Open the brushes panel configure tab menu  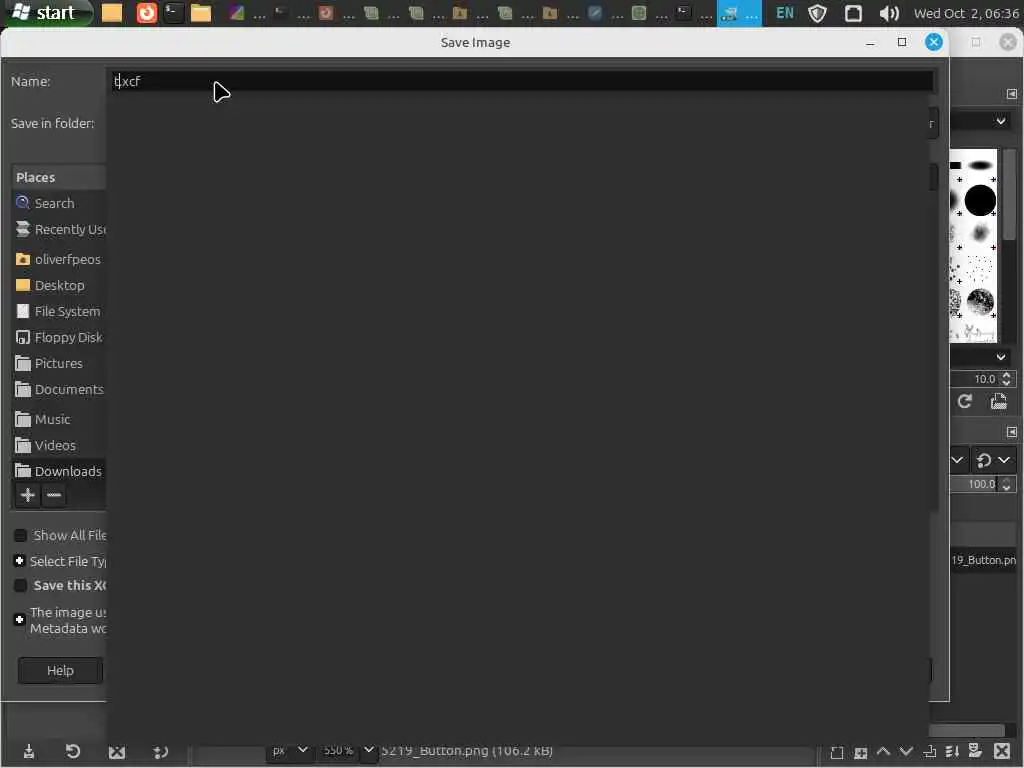pyautogui.click(x=1012, y=94)
